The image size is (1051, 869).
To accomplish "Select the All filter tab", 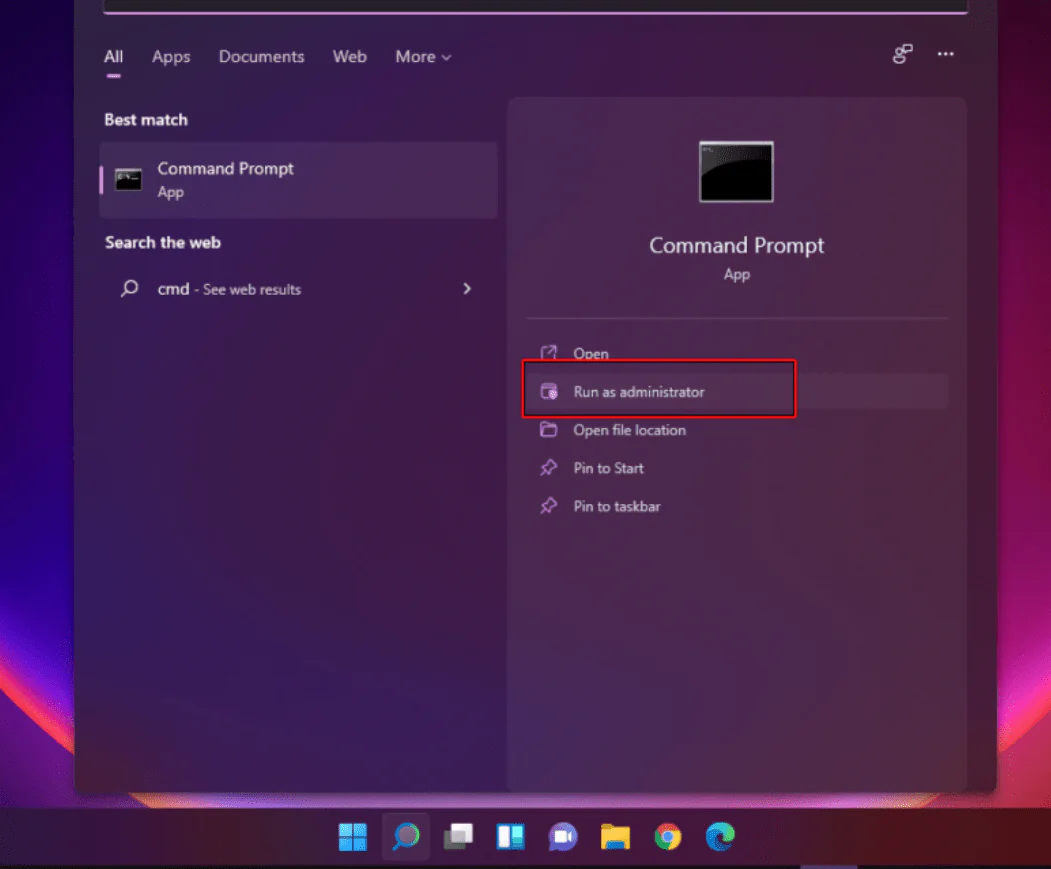I will (x=113, y=57).
